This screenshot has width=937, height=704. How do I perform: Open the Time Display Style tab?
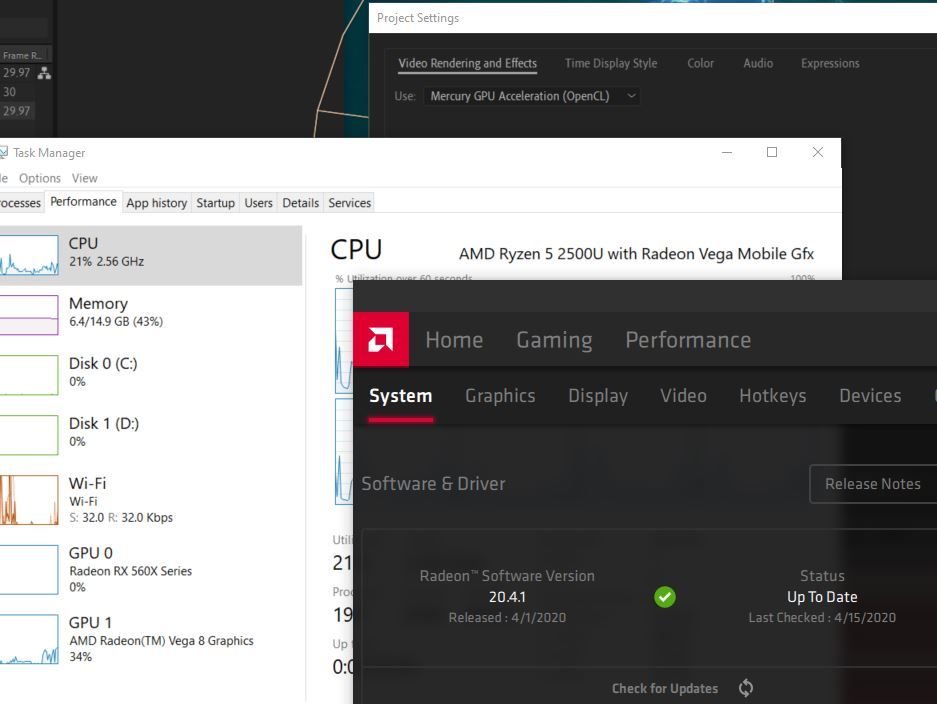(x=611, y=63)
